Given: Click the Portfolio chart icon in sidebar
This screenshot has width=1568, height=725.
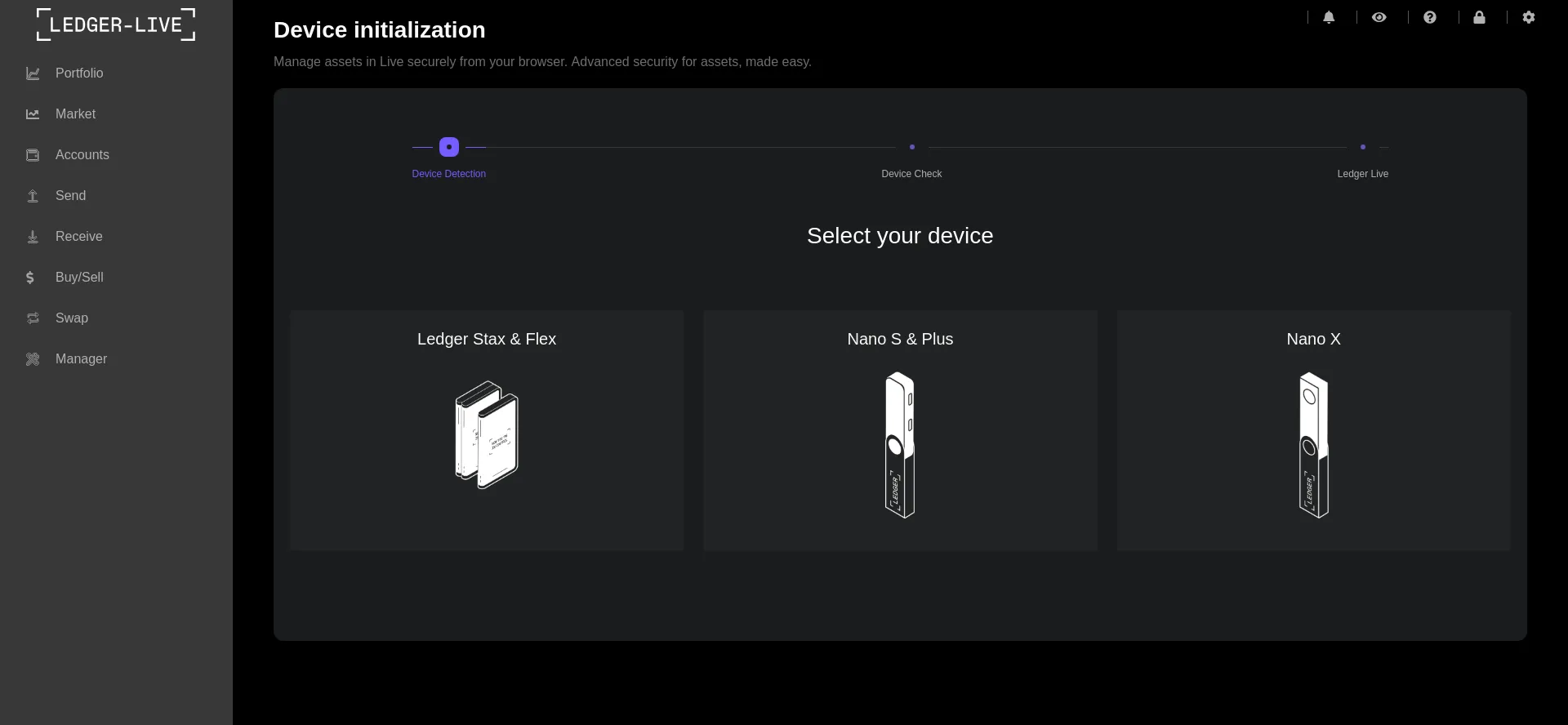Looking at the screenshot, I should [33, 73].
